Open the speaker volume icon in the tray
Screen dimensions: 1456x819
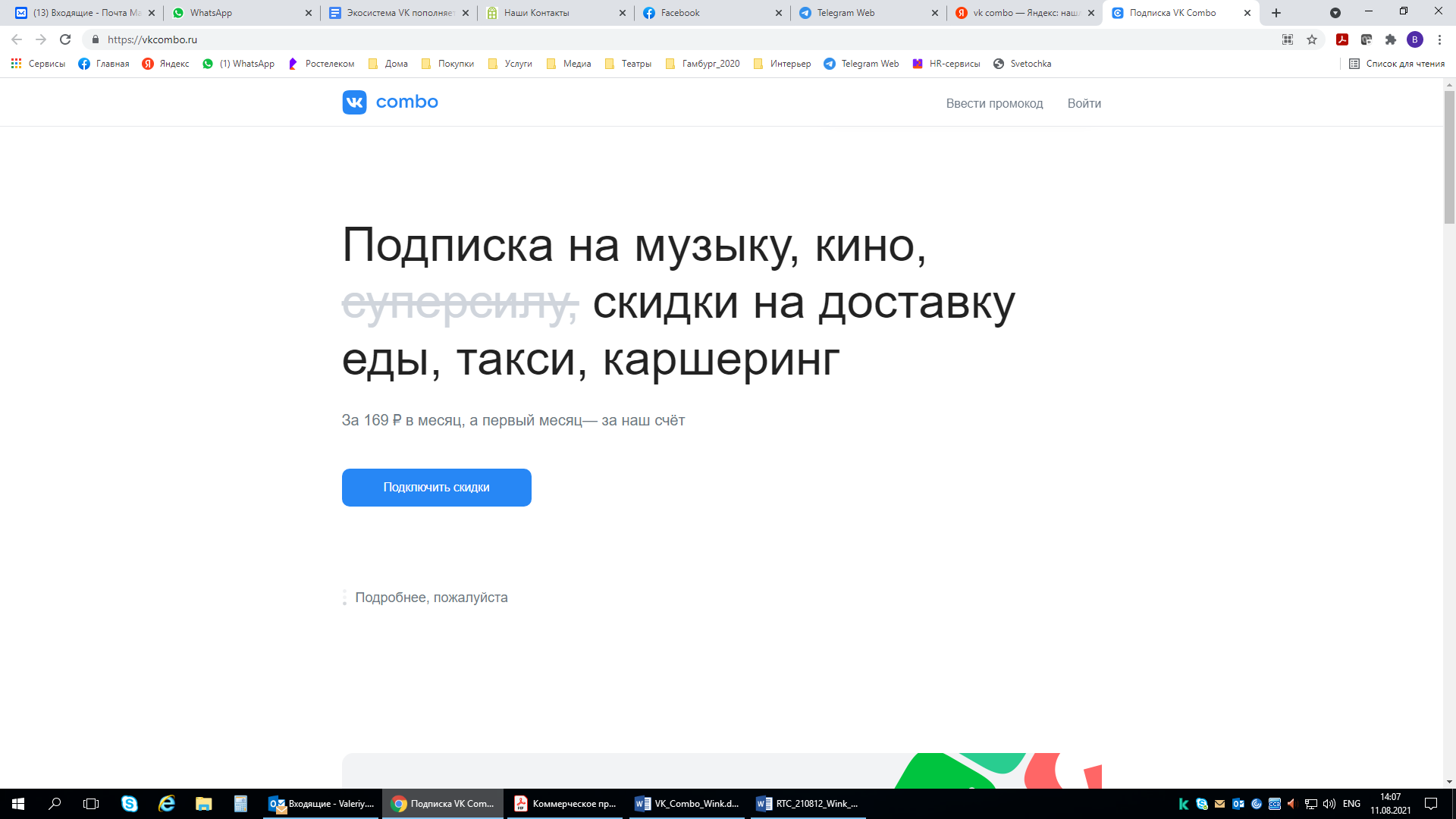[x=1329, y=803]
